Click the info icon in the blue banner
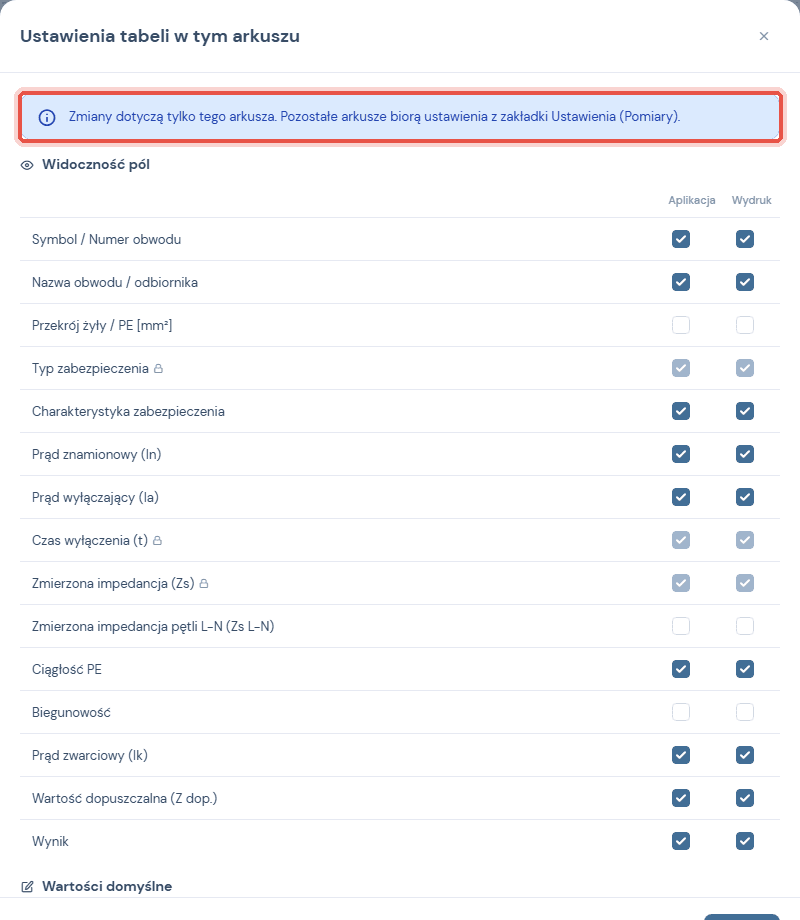 (47, 117)
